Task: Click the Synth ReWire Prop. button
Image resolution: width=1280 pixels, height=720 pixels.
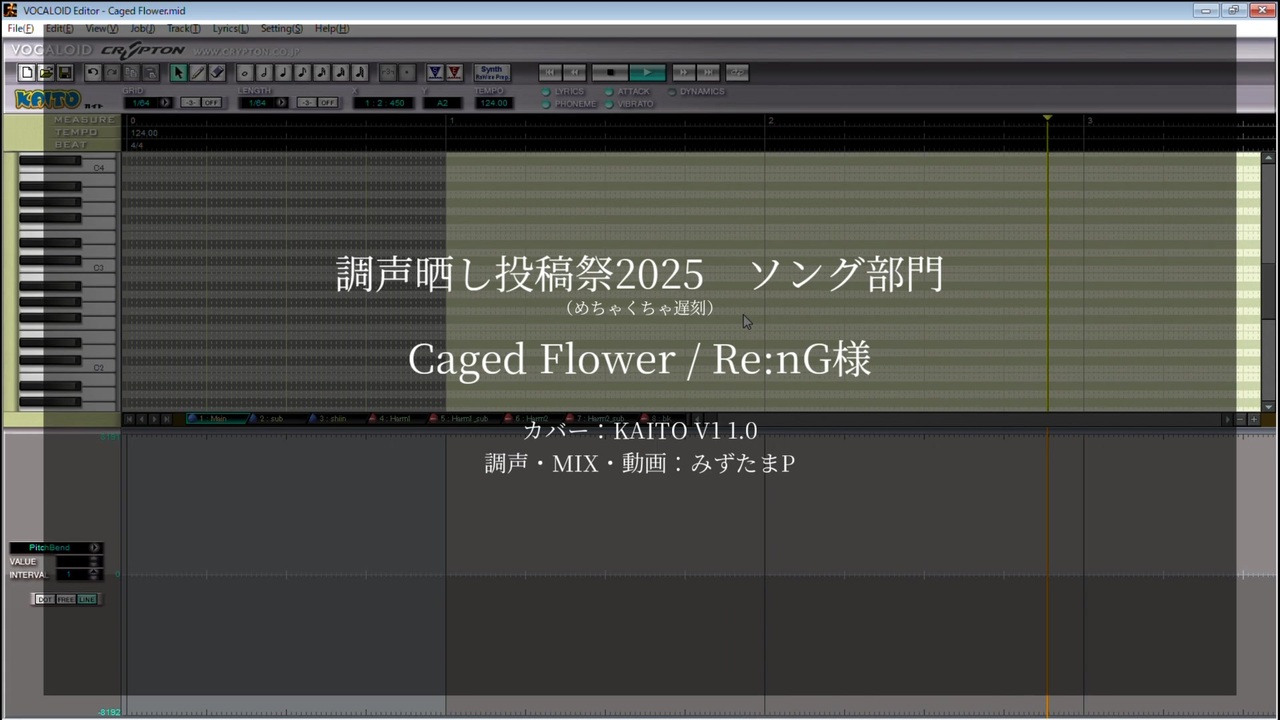Action: click(491, 72)
